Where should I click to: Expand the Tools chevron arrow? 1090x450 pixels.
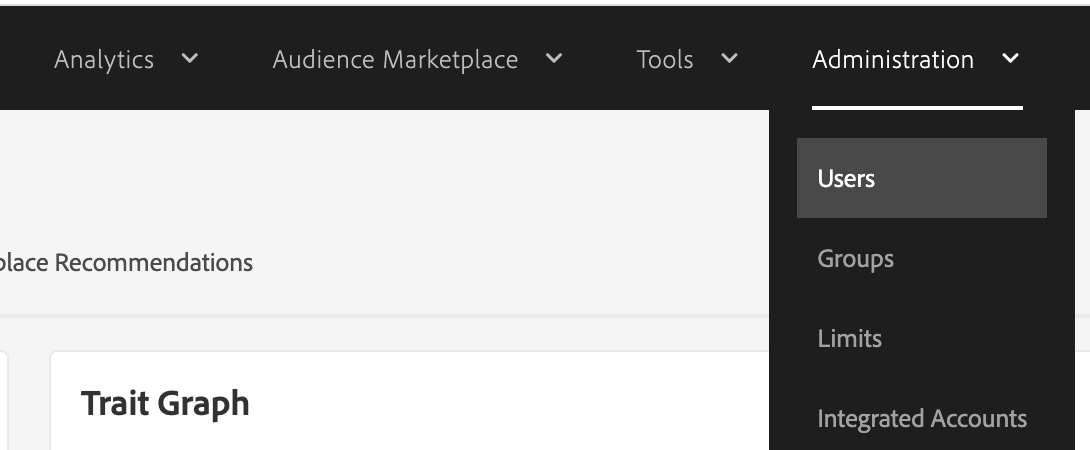(x=729, y=59)
